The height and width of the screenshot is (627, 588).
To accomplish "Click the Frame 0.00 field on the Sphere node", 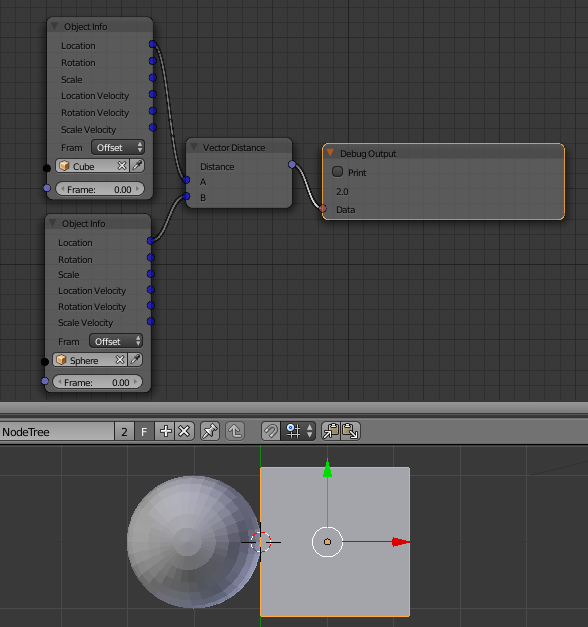I will [x=98, y=382].
